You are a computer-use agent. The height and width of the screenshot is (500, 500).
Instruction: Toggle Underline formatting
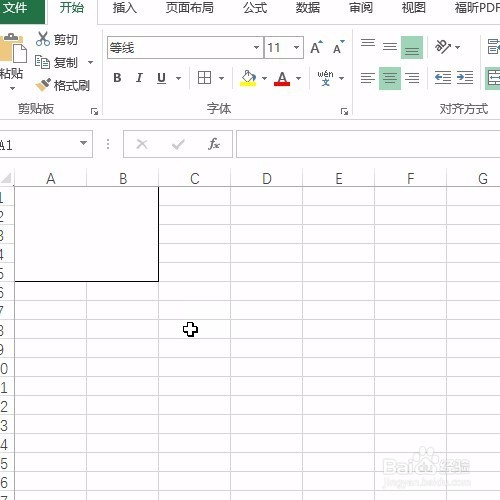161,78
